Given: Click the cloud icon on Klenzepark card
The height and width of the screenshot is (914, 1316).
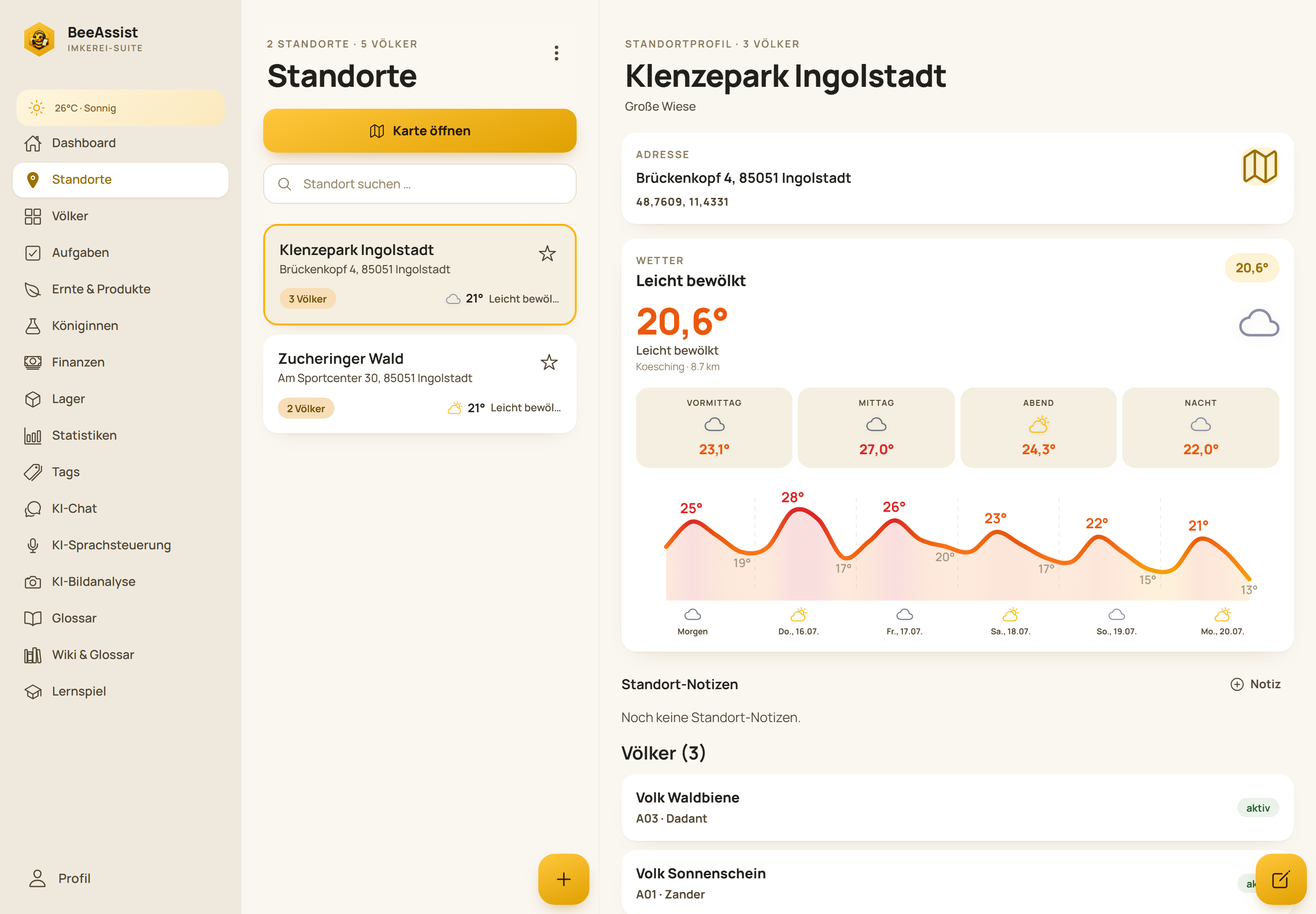Looking at the screenshot, I should click(453, 299).
